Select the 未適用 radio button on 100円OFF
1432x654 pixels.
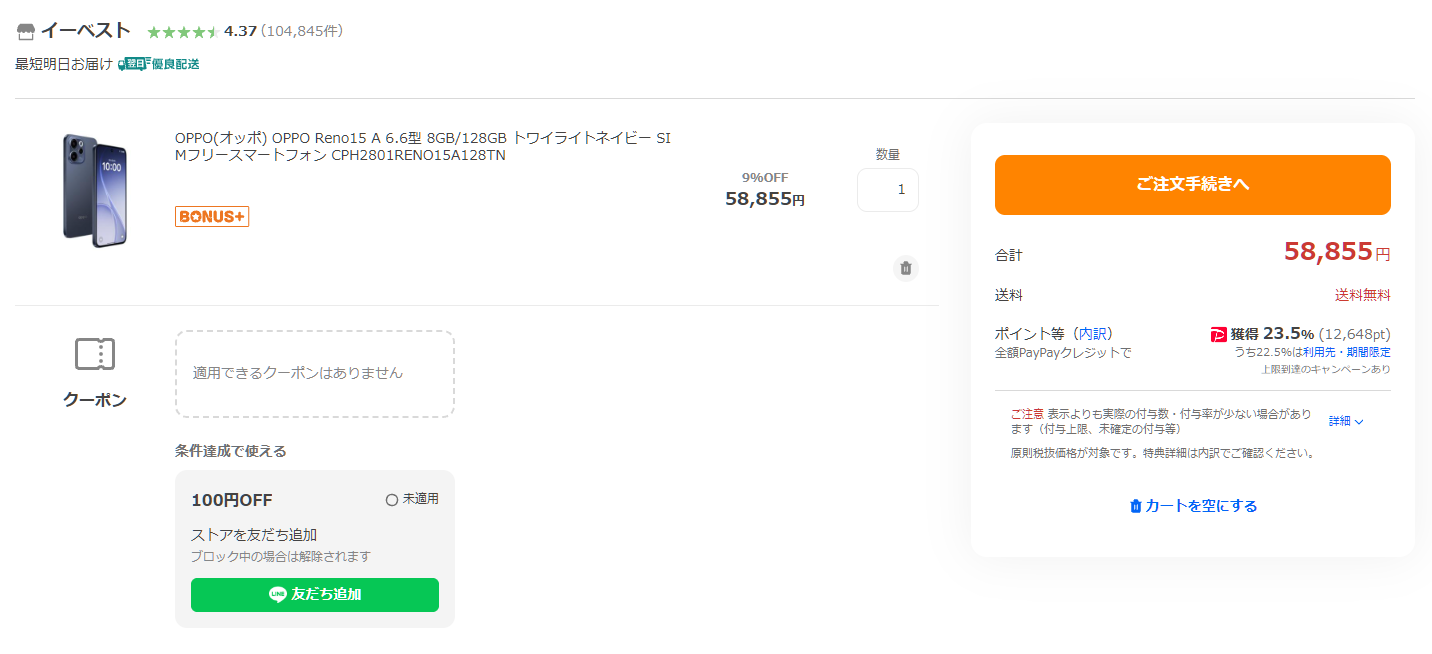[392, 499]
